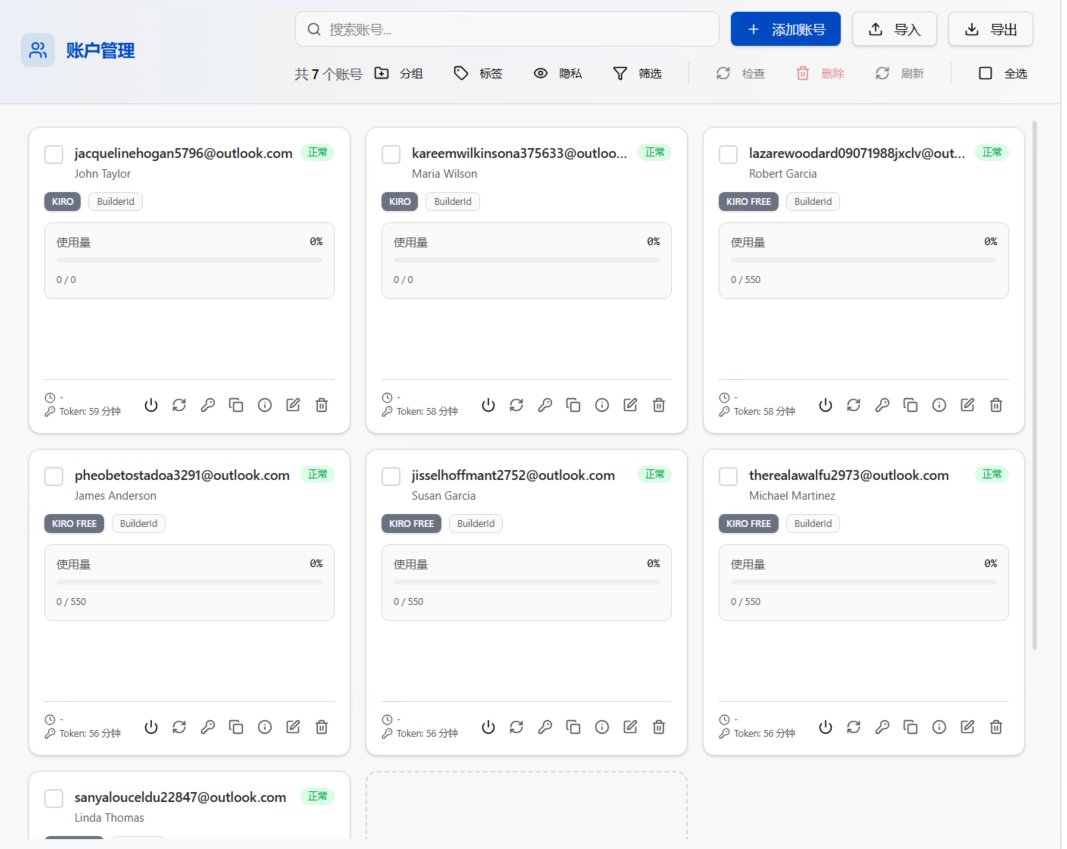Viewport: 1067px width, 849px height.
Task: Open info for kareemwilkinsona375633 account
Action: [x=602, y=405]
